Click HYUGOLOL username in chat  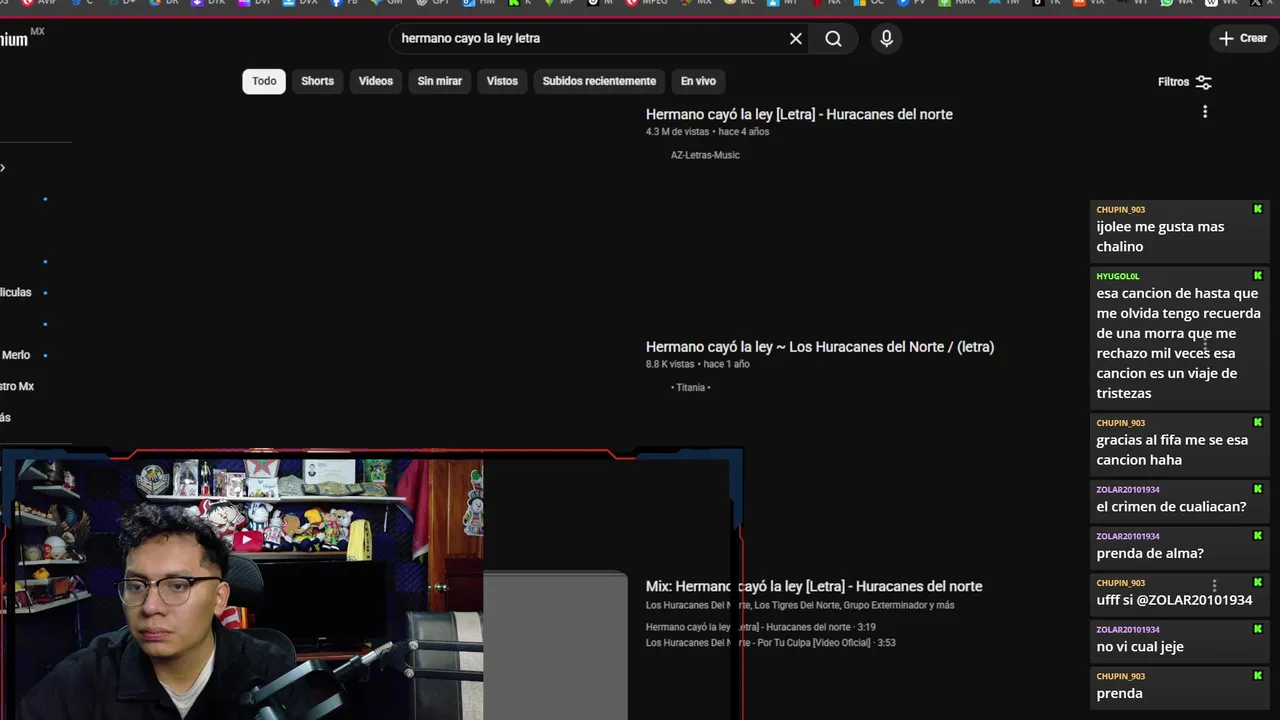[x=1117, y=276]
